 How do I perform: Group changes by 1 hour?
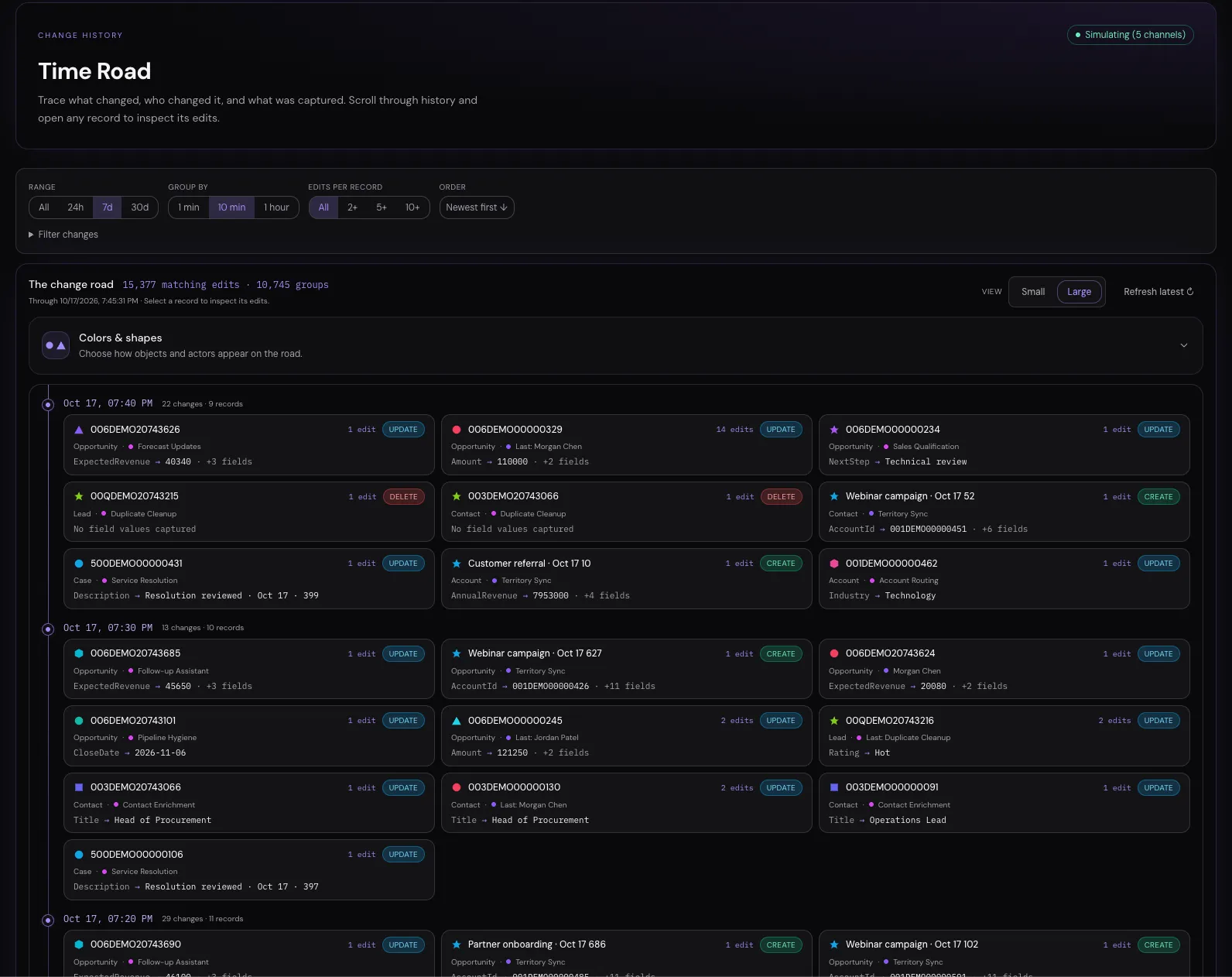276,207
